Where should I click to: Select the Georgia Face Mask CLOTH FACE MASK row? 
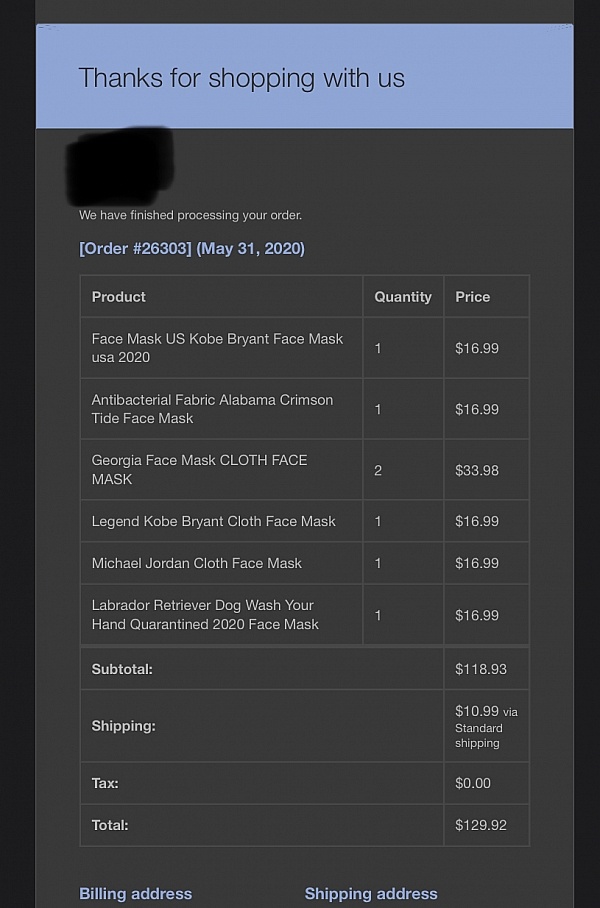[x=305, y=470]
